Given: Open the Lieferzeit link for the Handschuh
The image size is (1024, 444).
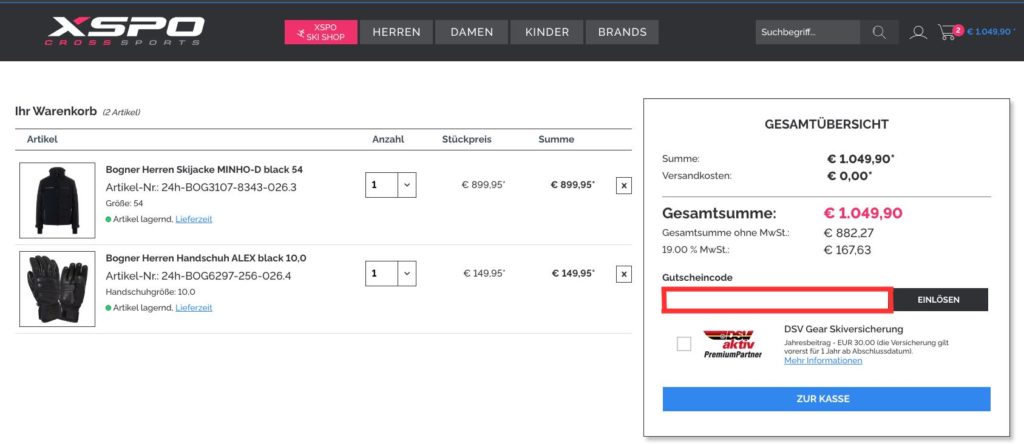Looking at the screenshot, I should click(x=194, y=308).
